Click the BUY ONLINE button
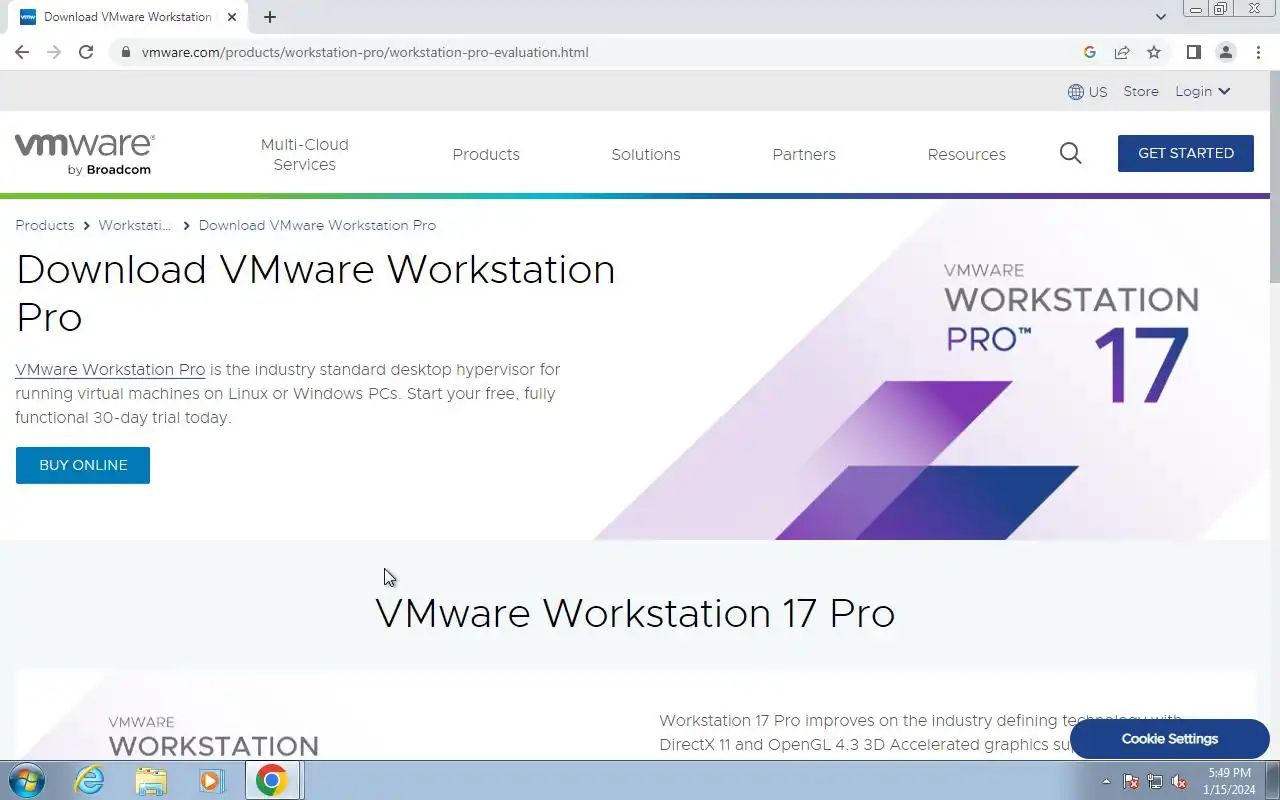 [x=83, y=465]
